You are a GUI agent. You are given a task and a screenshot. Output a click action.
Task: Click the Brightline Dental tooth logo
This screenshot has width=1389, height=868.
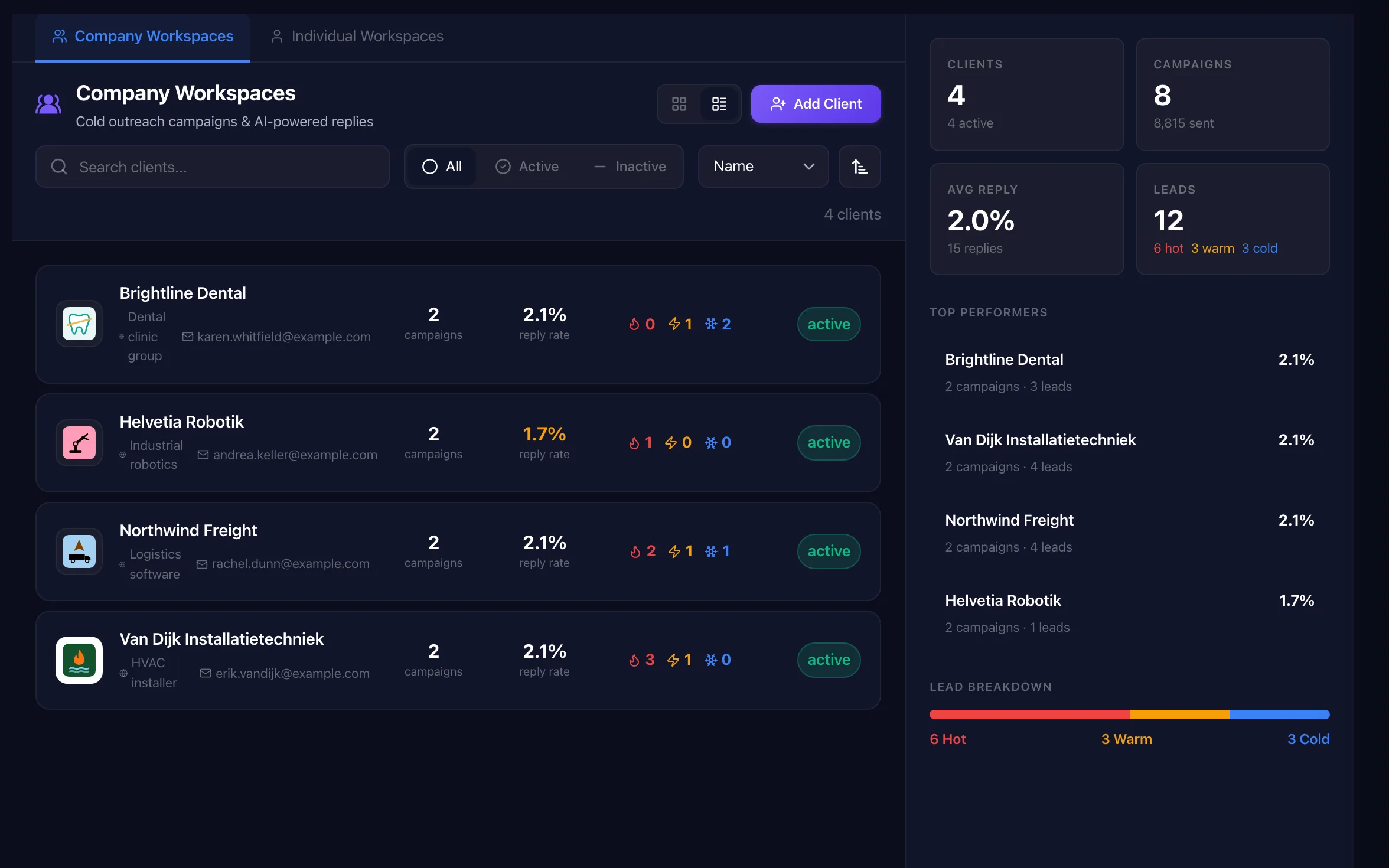pyautogui.click(x=79, y=324)
